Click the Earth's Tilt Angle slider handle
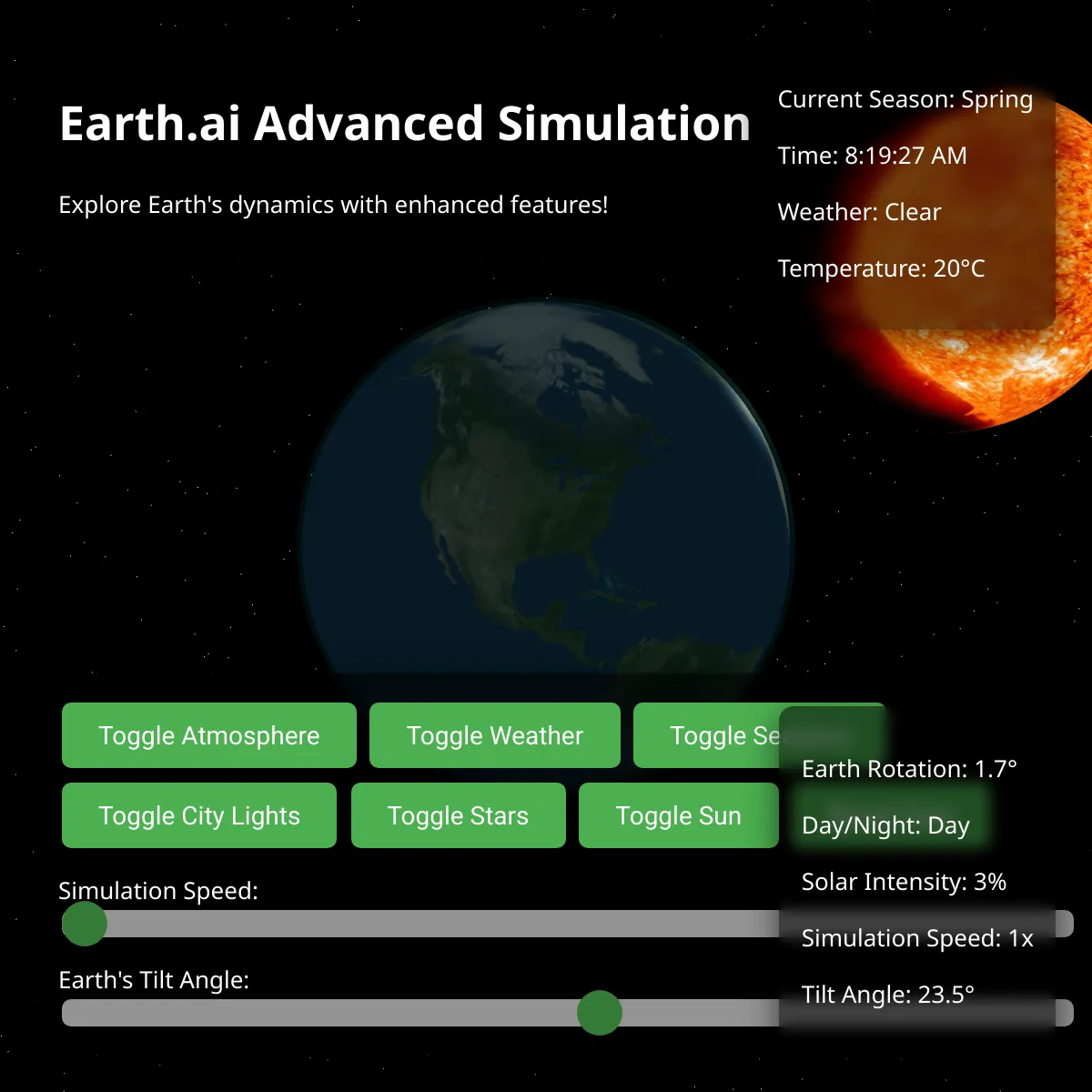 coord(599,1012)
